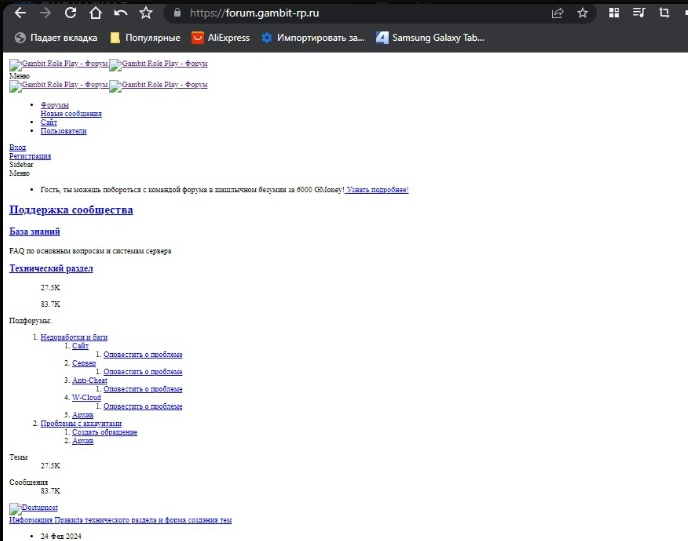The image size is (688, 541).
Task: Open the Форумы navigation item
Action: point(55,105)
